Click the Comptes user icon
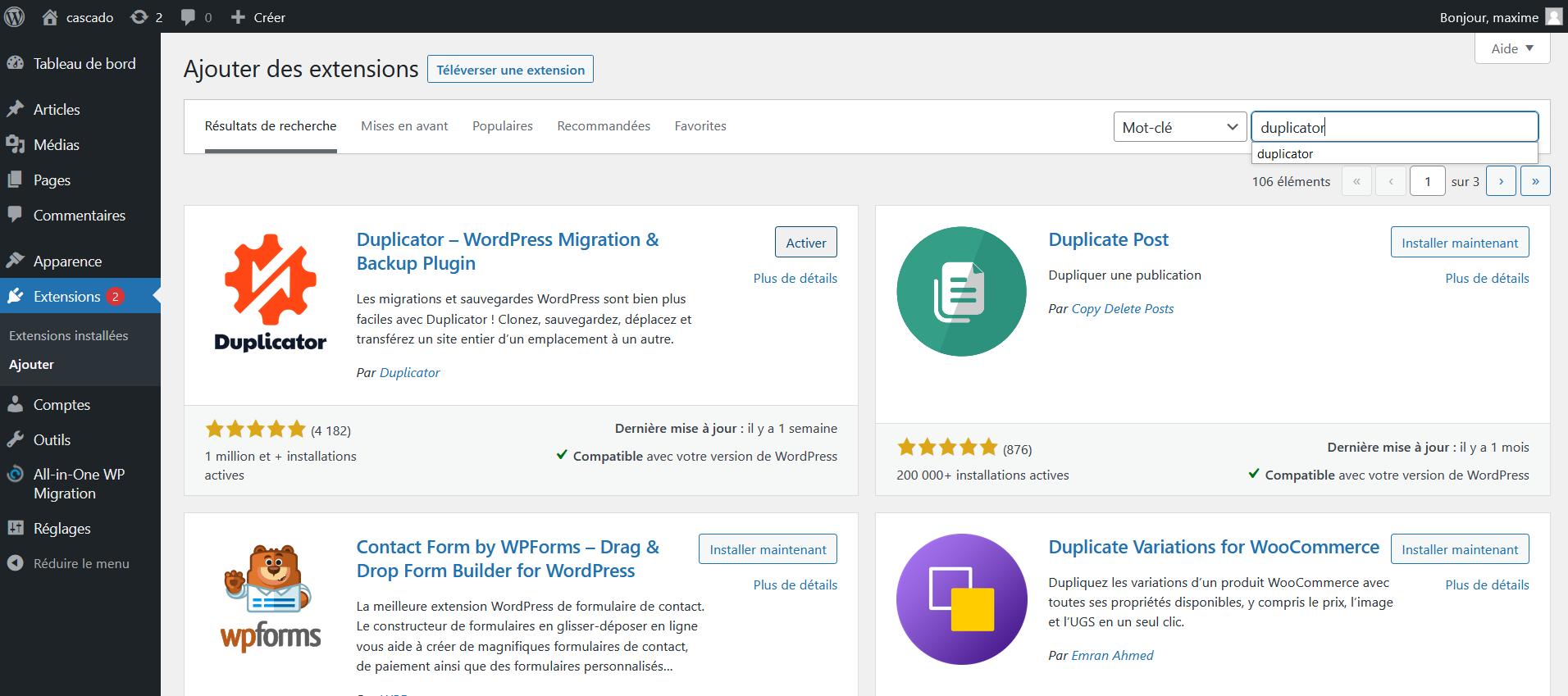 [15, 404]
